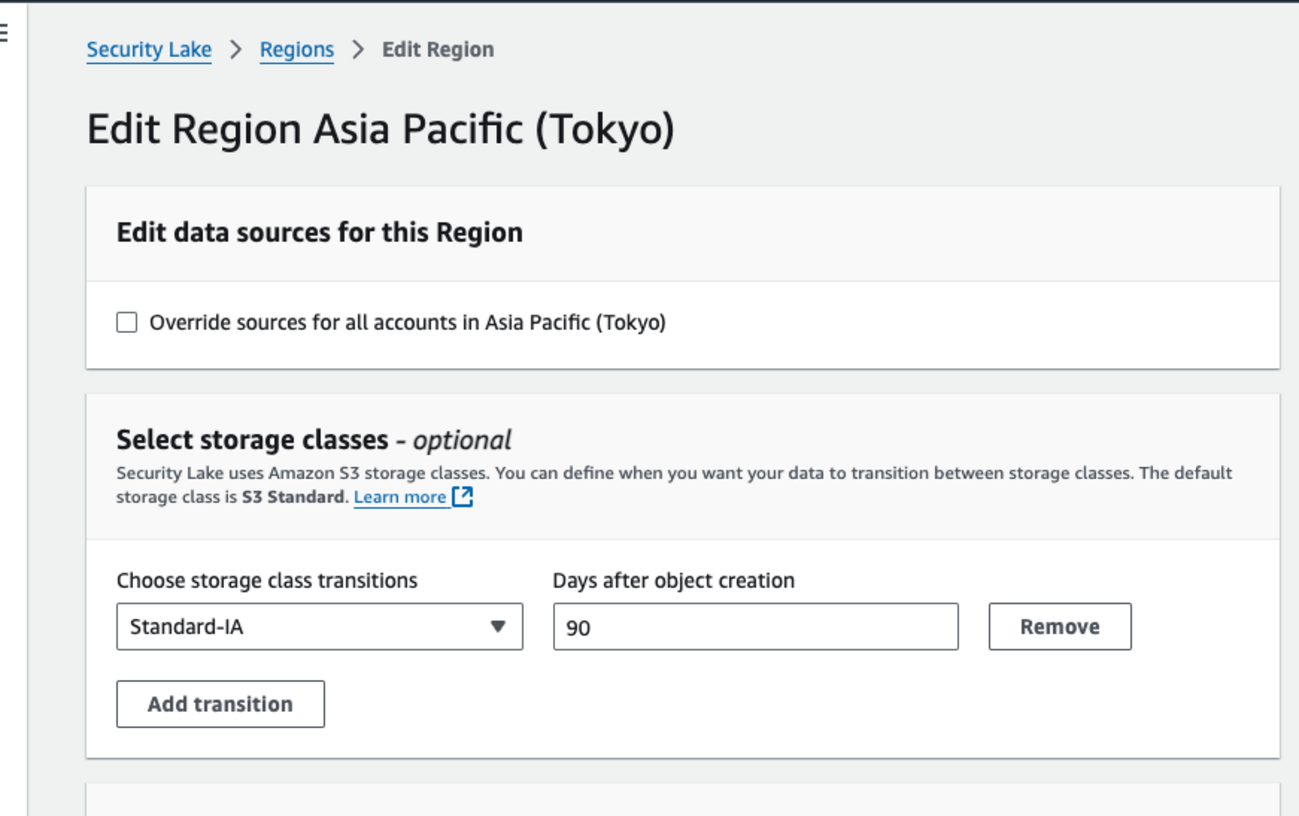Click the chevron separator after Regions breadcrumb
This screenshot has width=1299, height=816.
[358, 50]
